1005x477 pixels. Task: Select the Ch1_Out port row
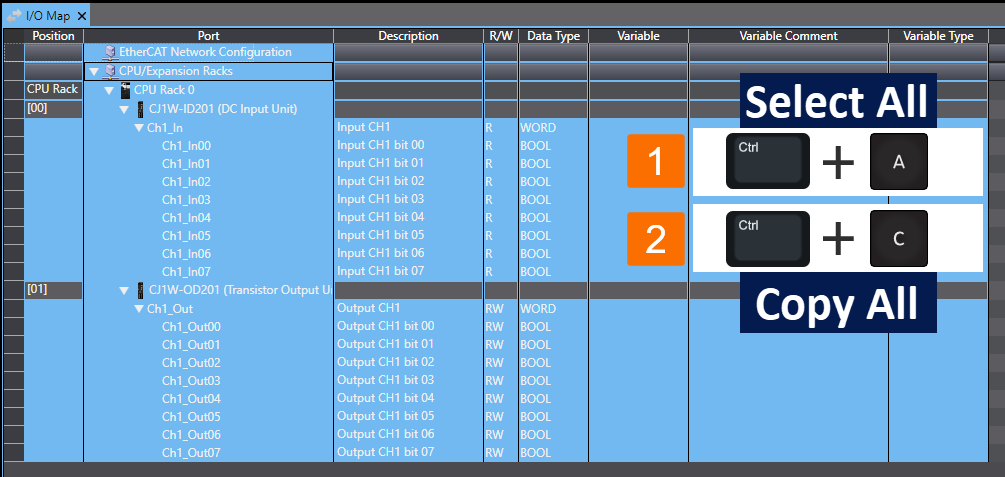170,309
